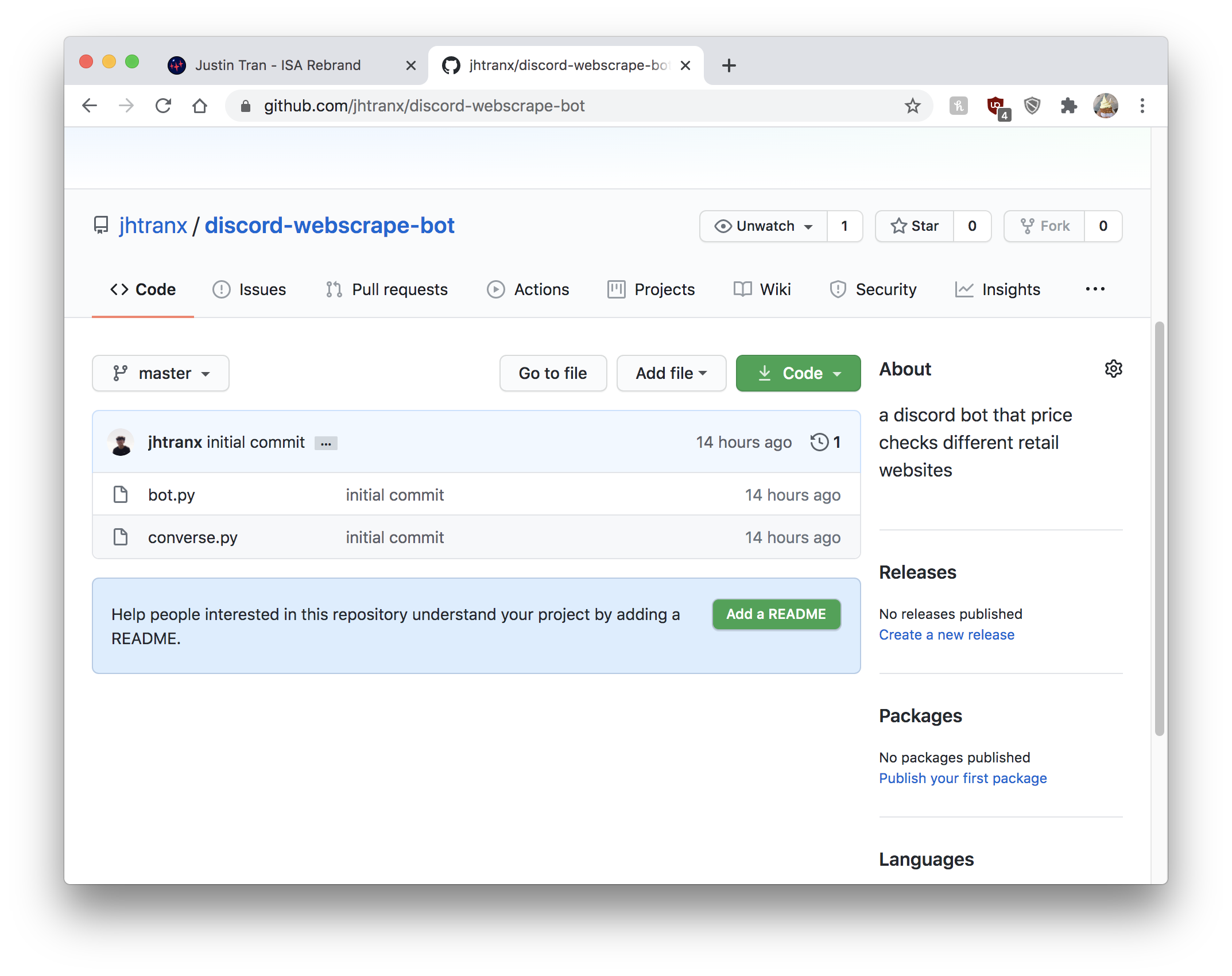This screenshot has height=976, width=1232.
Task: View watchers count 1
Action: pyautogui.click(x=844, y=226)
